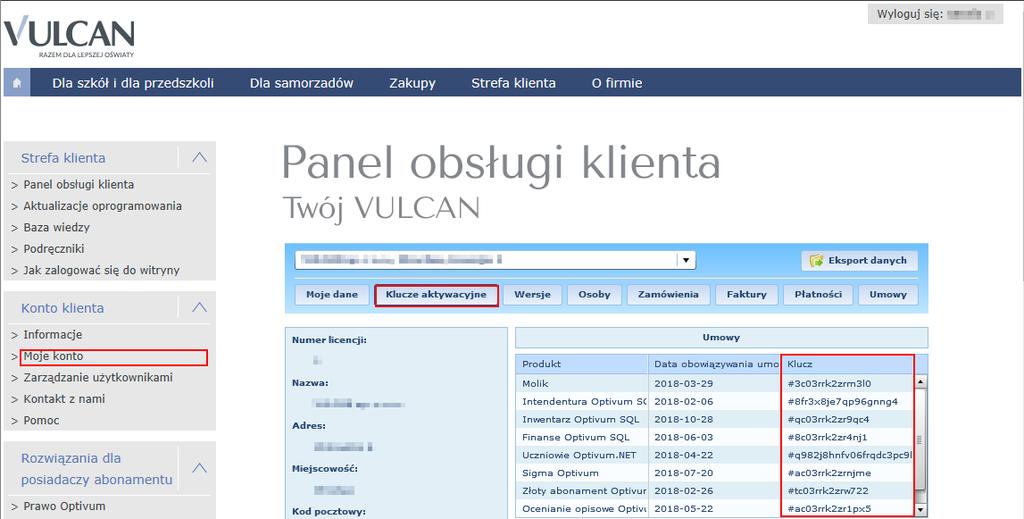Switch to the Osoby tab

[594, 294]
